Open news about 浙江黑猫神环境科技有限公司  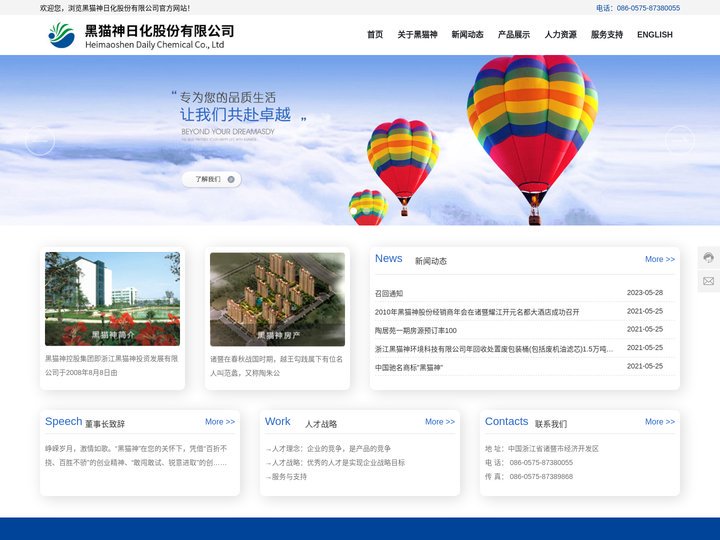point(494,349)
